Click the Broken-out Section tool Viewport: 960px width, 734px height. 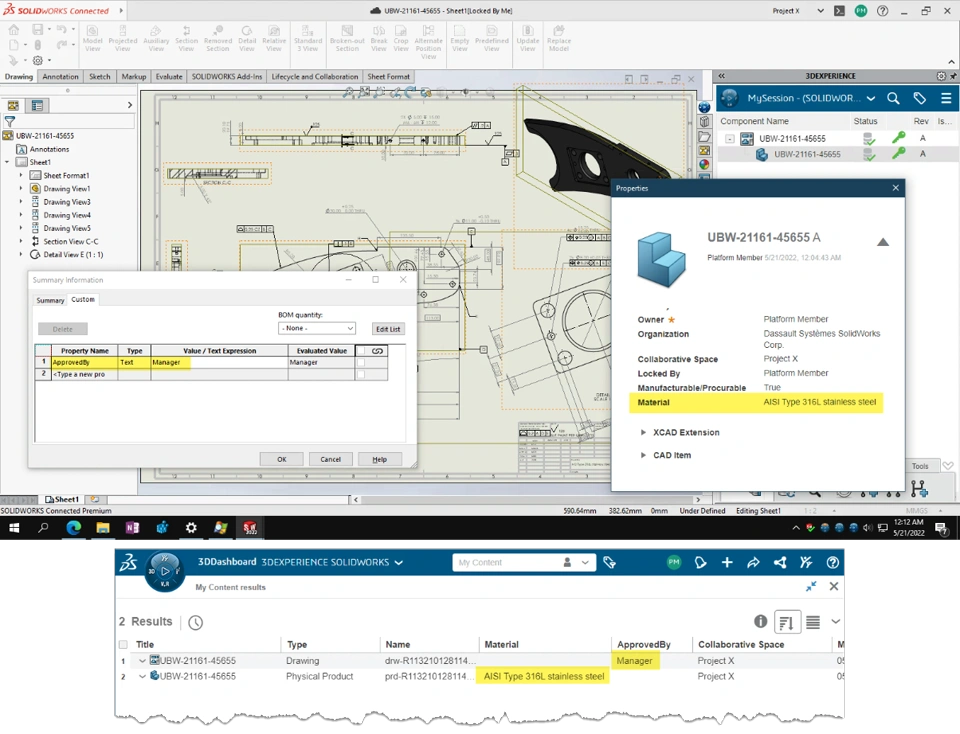[347, 38]
